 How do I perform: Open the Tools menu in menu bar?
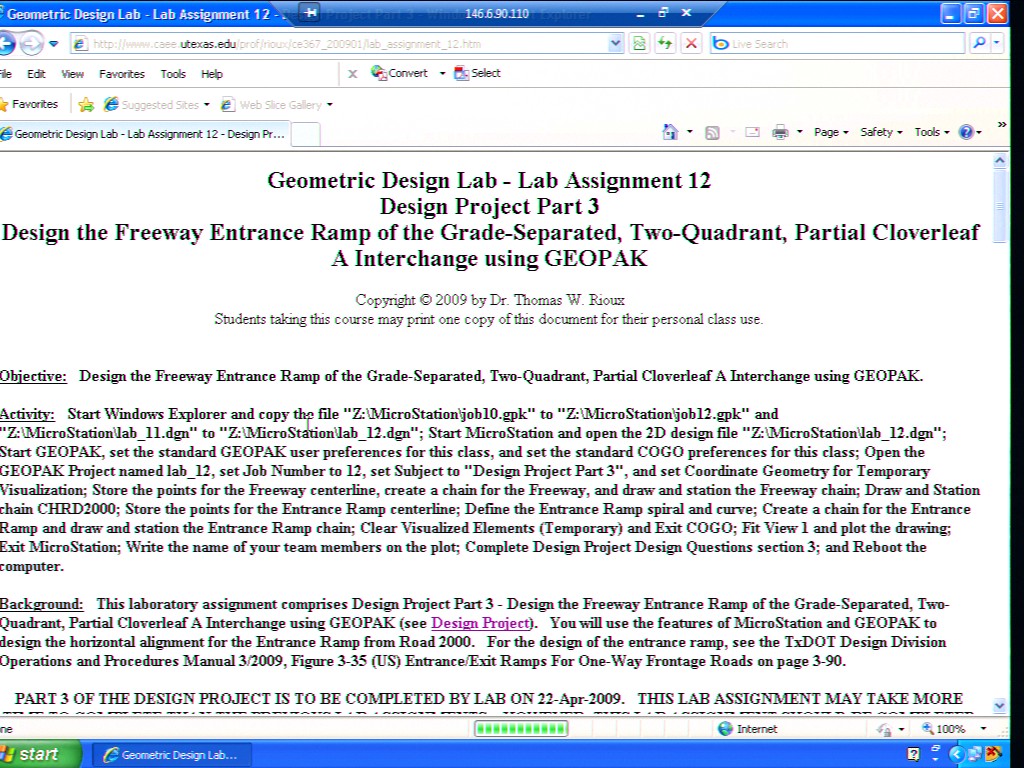click(173, 74)
